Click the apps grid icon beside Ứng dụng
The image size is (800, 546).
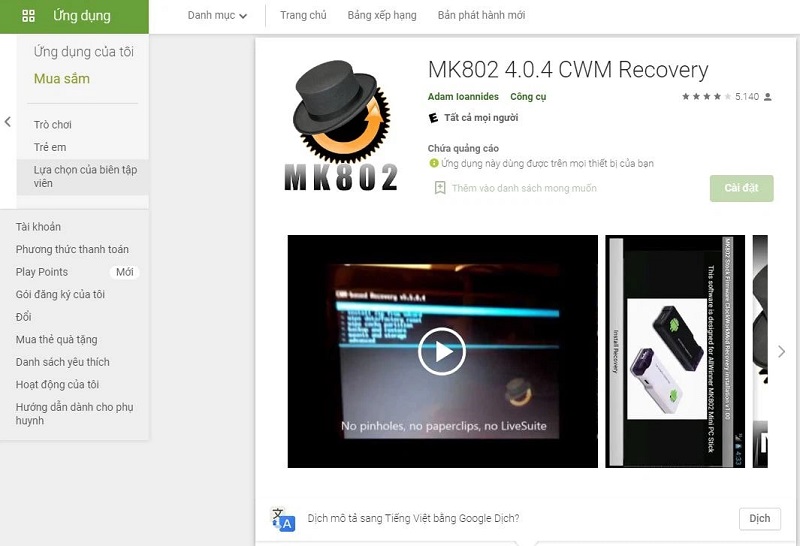pyautogui.click(x=29, y=16)
